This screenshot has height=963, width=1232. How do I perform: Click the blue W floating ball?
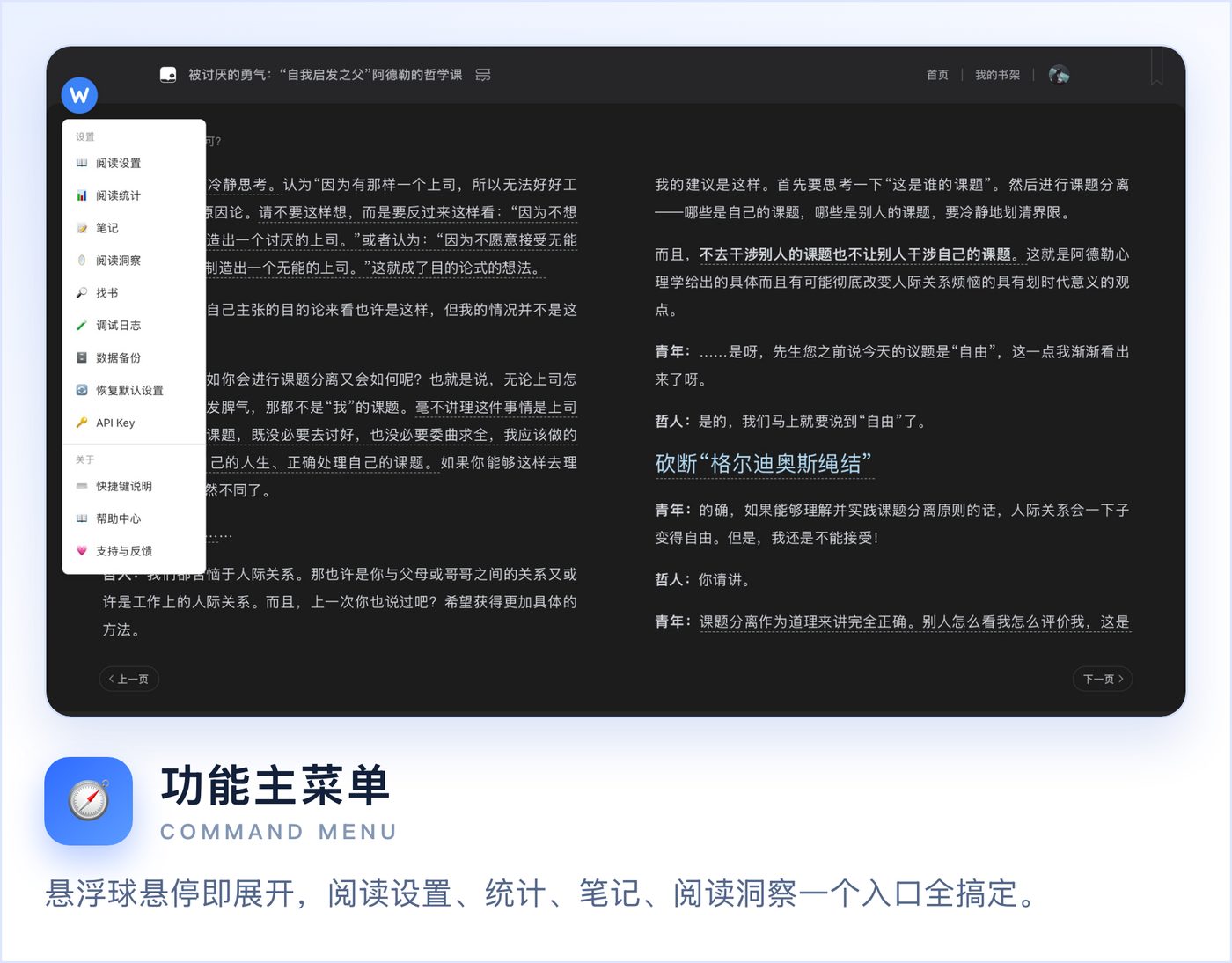coord(79,95)
